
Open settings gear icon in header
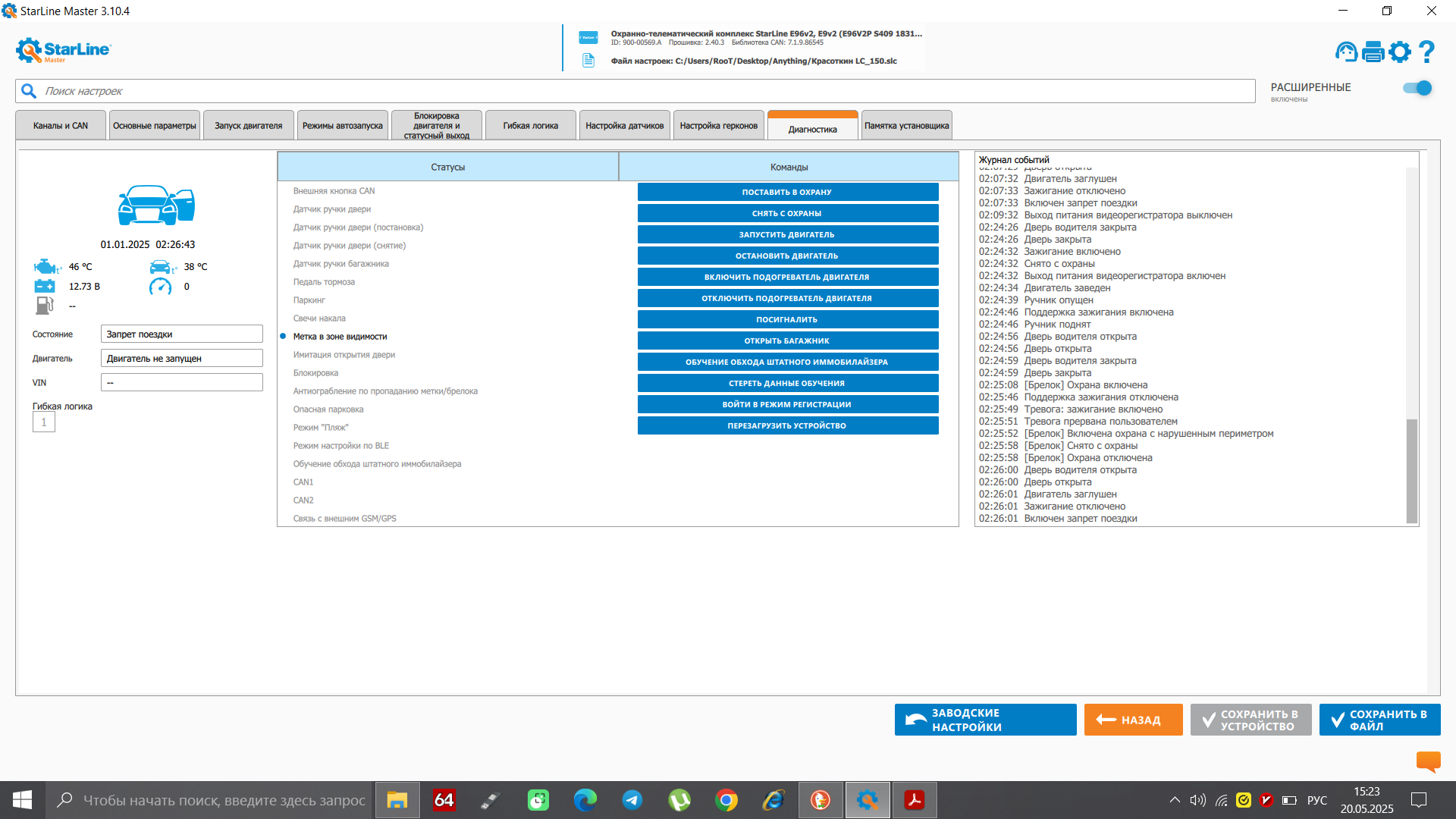[x=1400, y=52]
